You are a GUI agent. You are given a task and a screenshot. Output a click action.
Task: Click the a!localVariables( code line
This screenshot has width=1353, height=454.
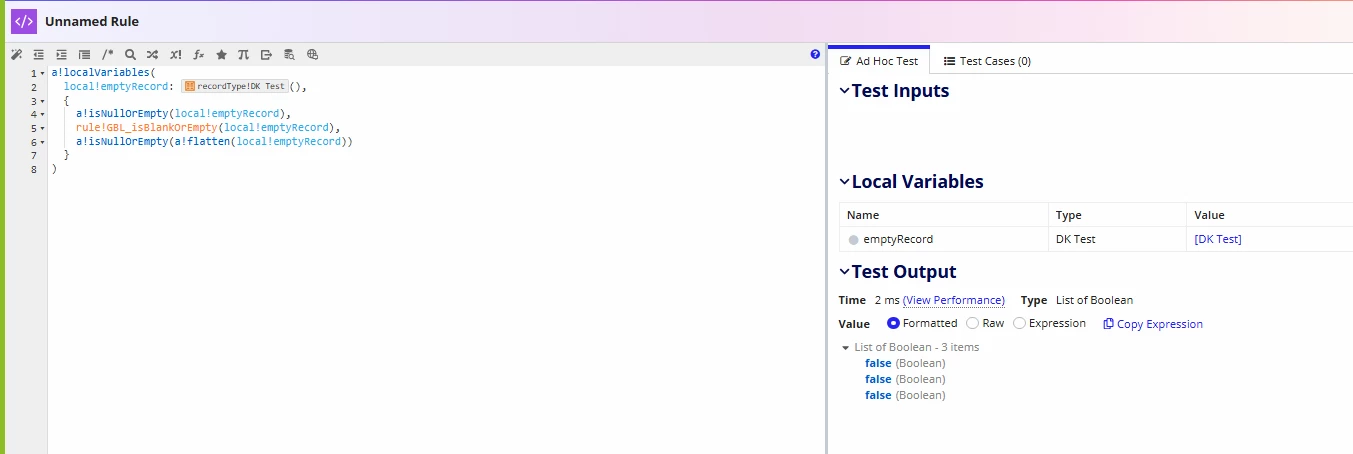coord(104,73)
